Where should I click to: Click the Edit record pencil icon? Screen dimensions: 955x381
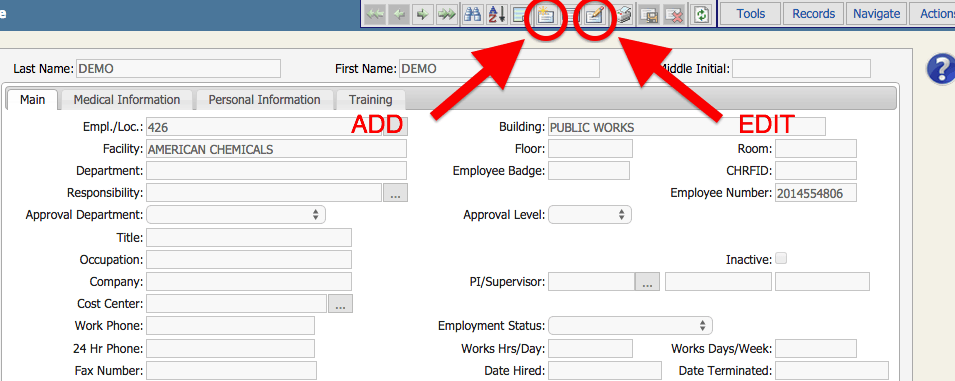click(x=594, y=15)
